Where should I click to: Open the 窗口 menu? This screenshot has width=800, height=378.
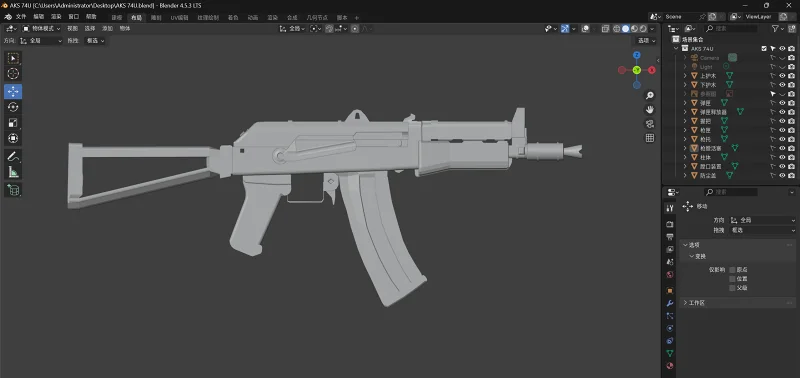click(x=73, y=17)
